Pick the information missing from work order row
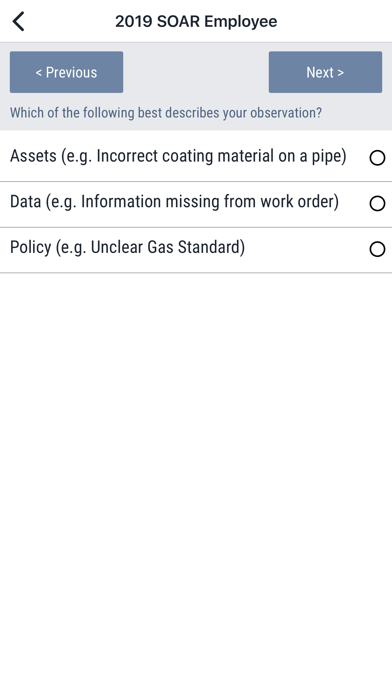This screenshot has height=696, width=392. [196, 204]
